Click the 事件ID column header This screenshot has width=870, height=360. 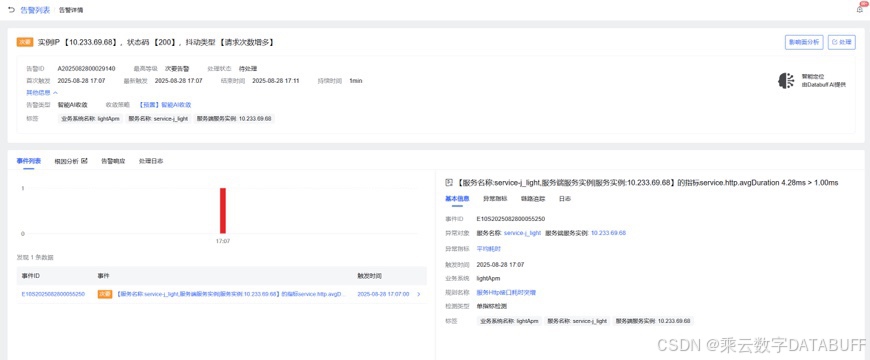click(x=31, y=276)
